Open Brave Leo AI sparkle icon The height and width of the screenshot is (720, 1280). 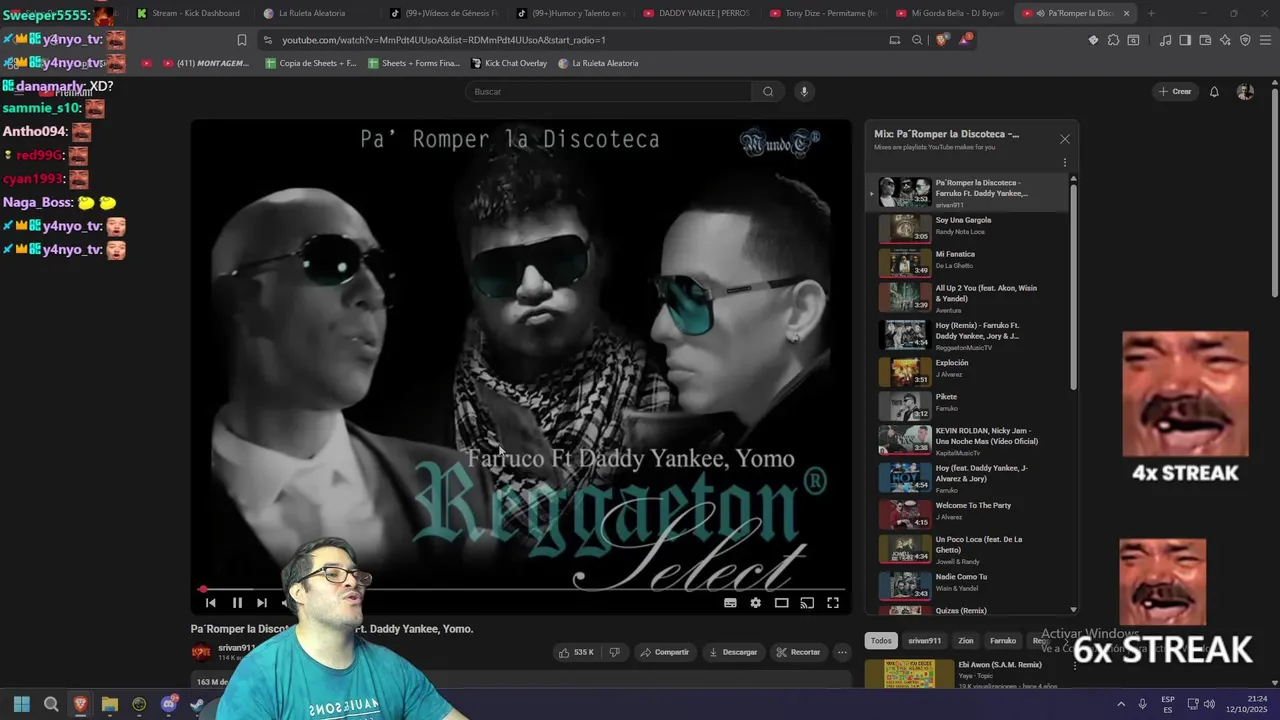coord(1225,40)
